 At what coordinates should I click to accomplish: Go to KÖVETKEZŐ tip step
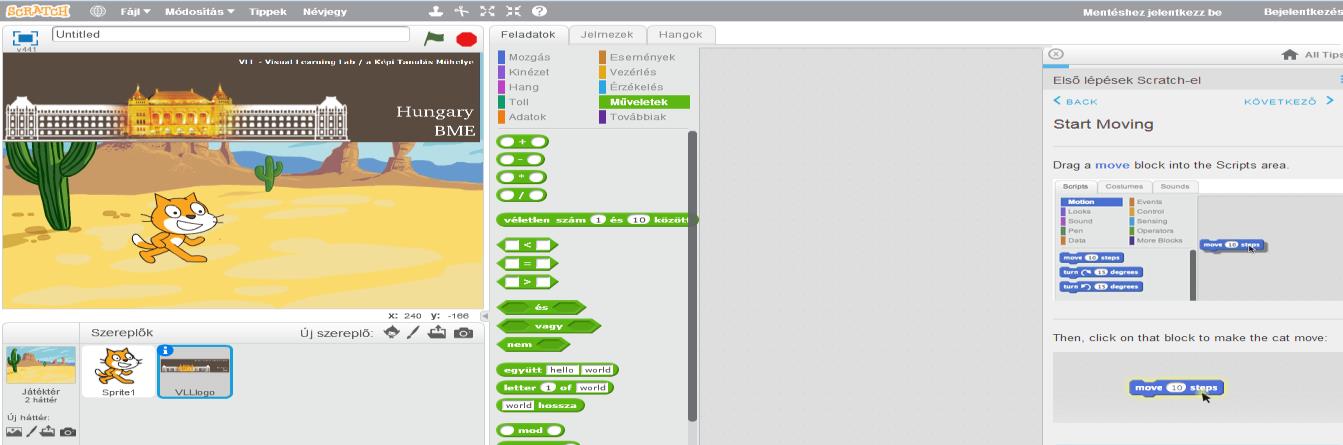[x=1288, y=101]
